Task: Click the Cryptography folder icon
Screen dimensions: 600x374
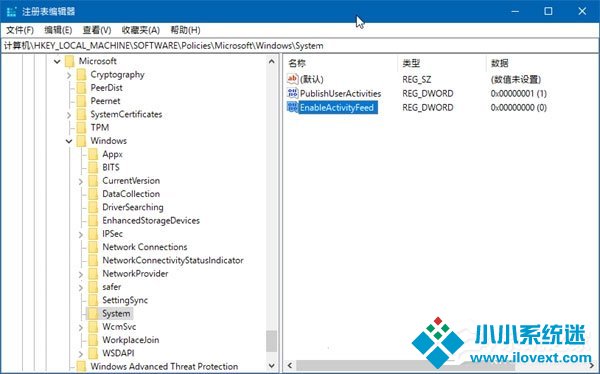Action: pos(81,75)
